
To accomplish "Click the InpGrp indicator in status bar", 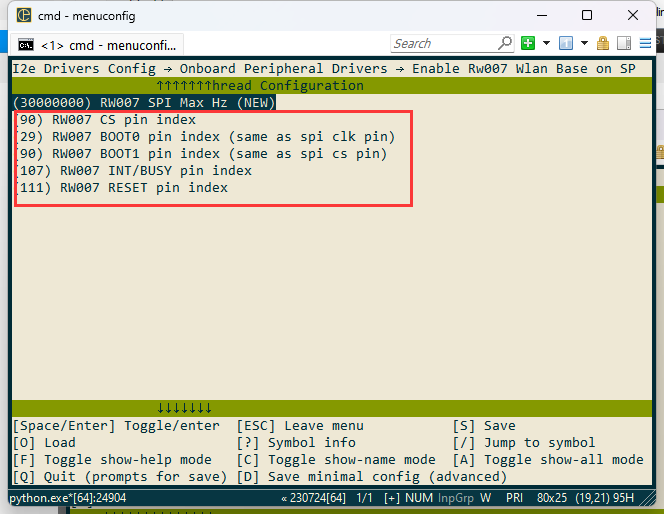I will (x=456, y=498).
